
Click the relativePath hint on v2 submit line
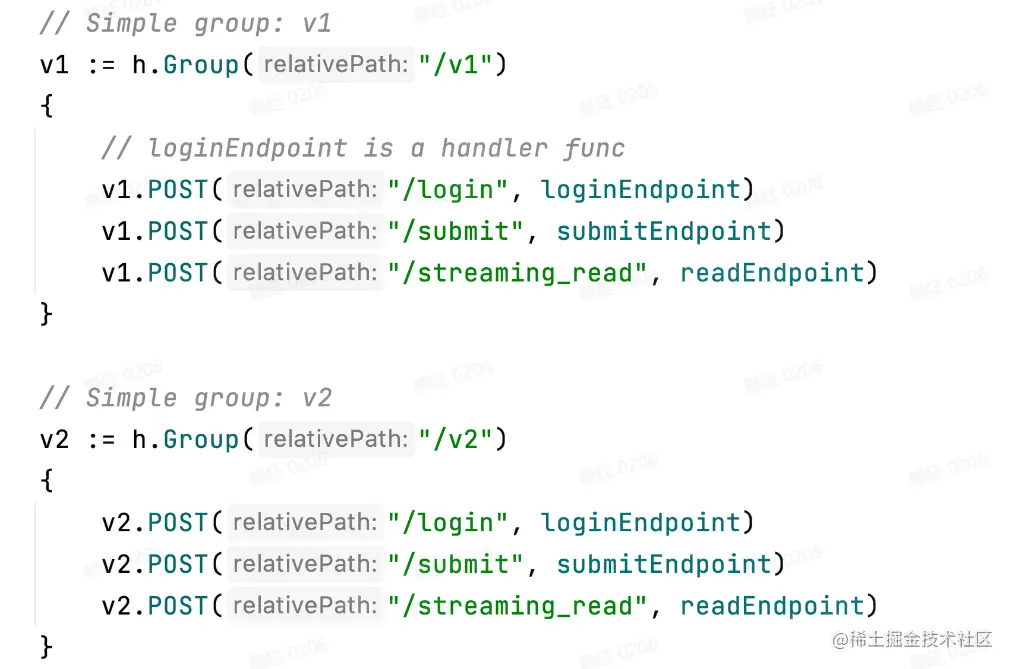(305, 564)
